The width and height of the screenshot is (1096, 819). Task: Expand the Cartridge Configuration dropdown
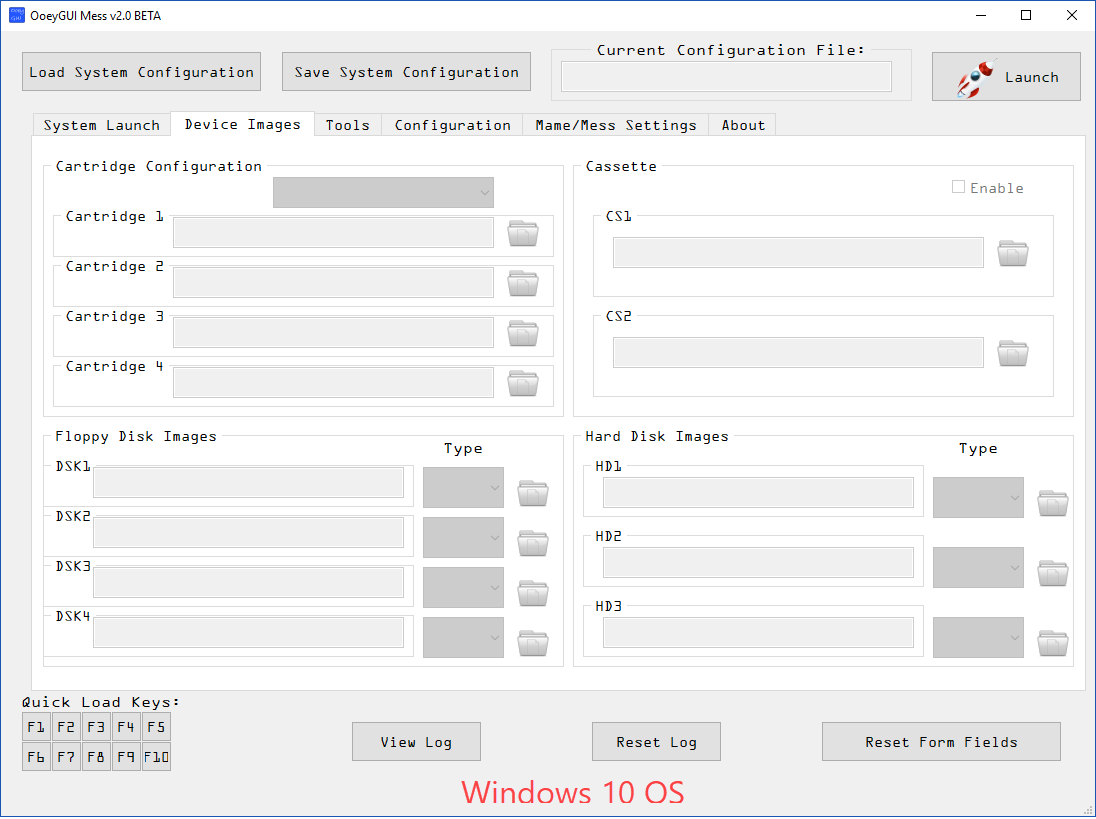(x=383, y=192)
